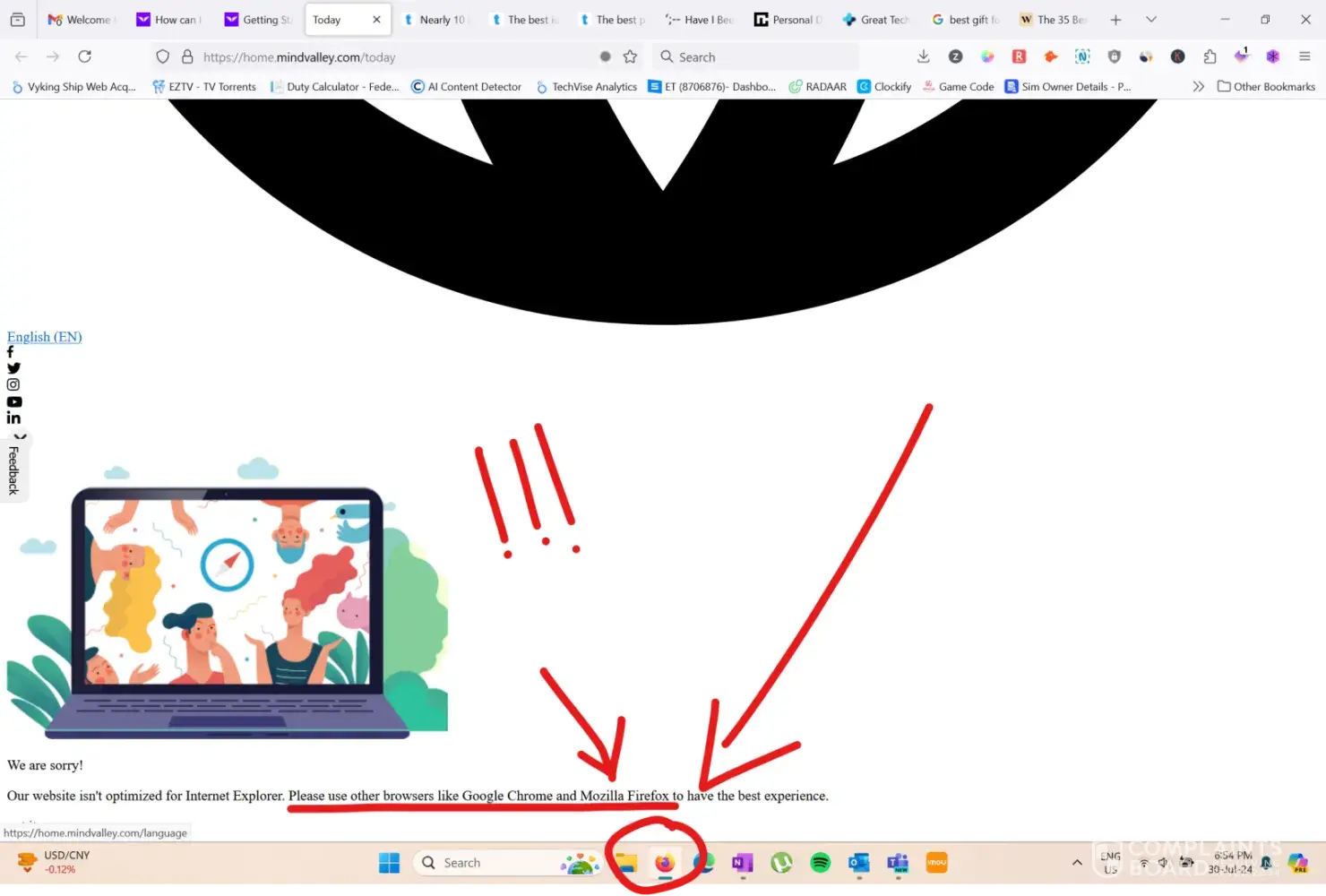The height and width of the screenshot is (896, 1326).
Task: Close the Today tab
Action: click(x=376, y=20)
